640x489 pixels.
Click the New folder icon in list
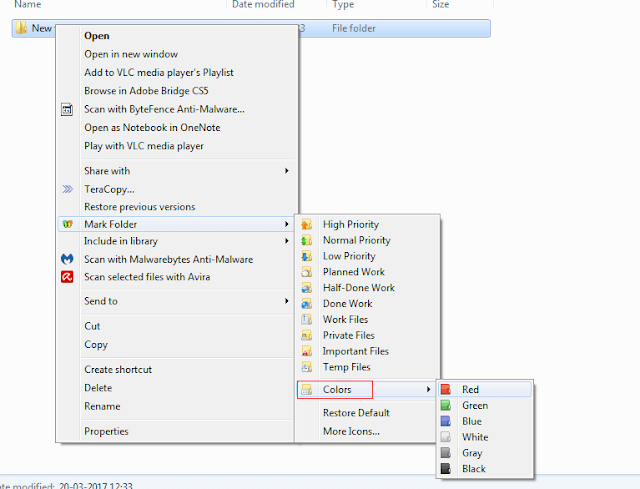21,28
